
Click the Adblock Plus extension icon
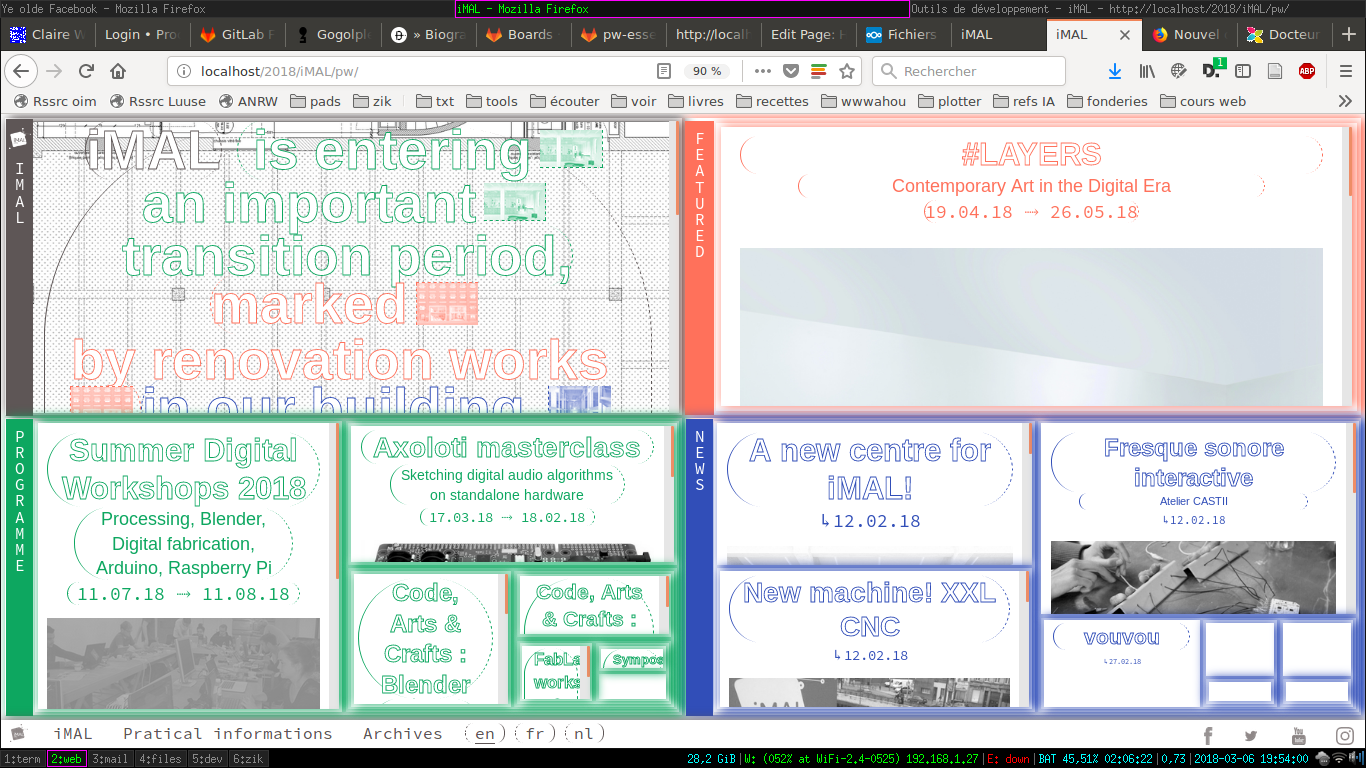1306,71
